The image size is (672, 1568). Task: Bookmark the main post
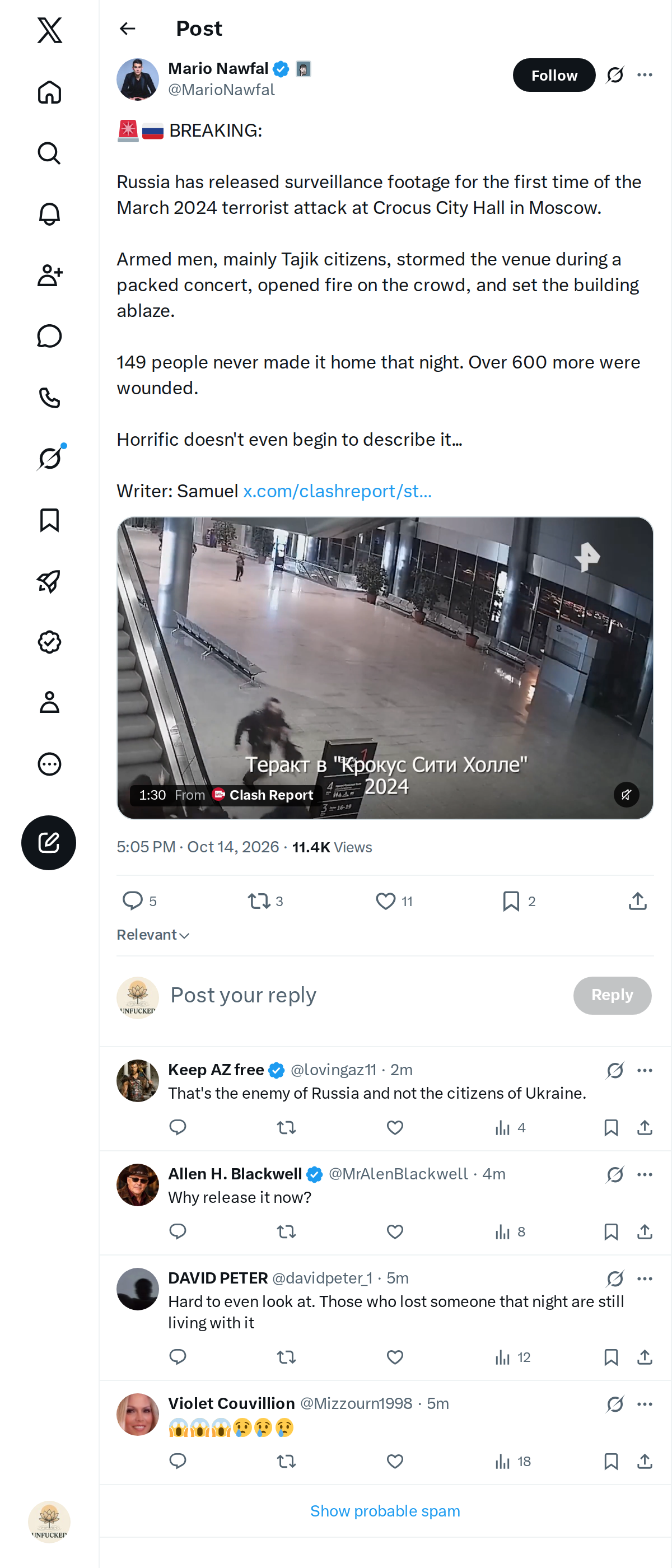[511, 901]
